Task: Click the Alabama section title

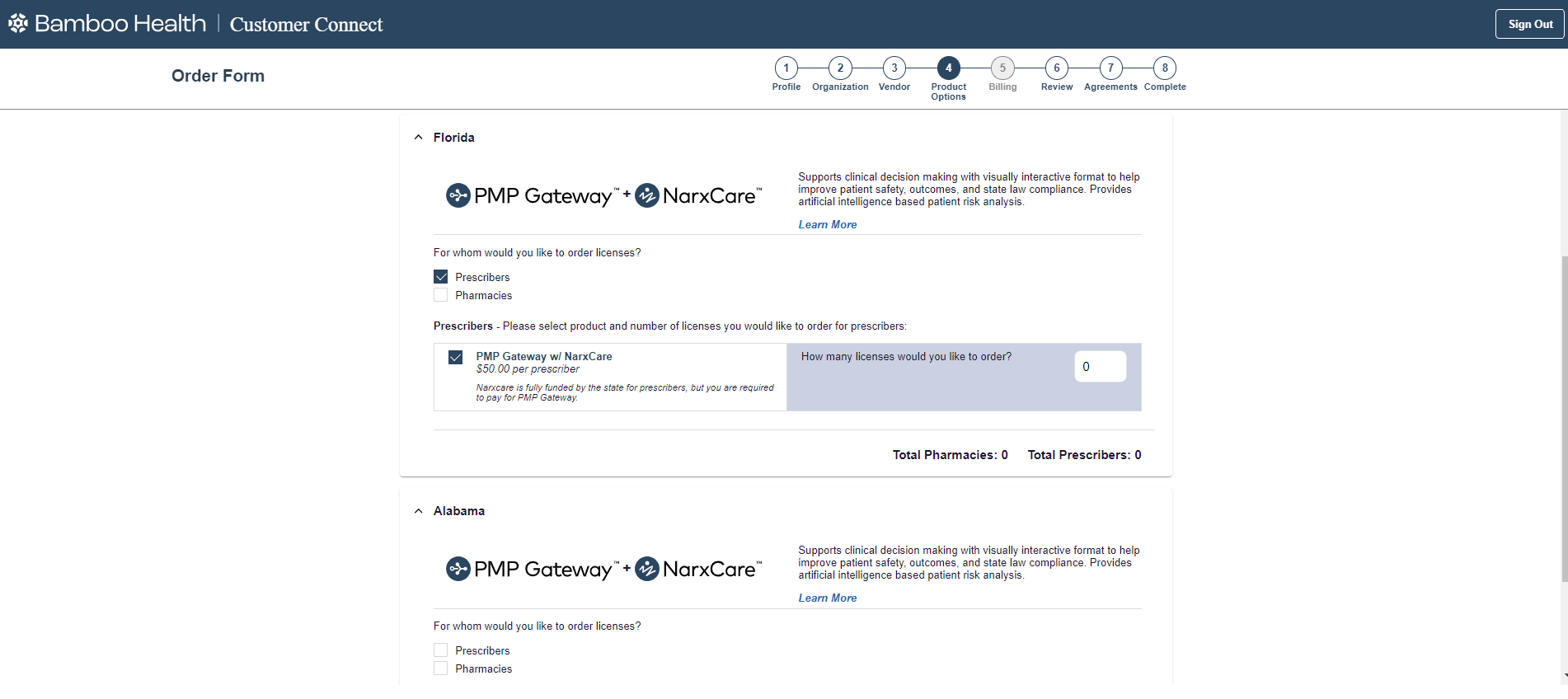Action: (459, 511)
